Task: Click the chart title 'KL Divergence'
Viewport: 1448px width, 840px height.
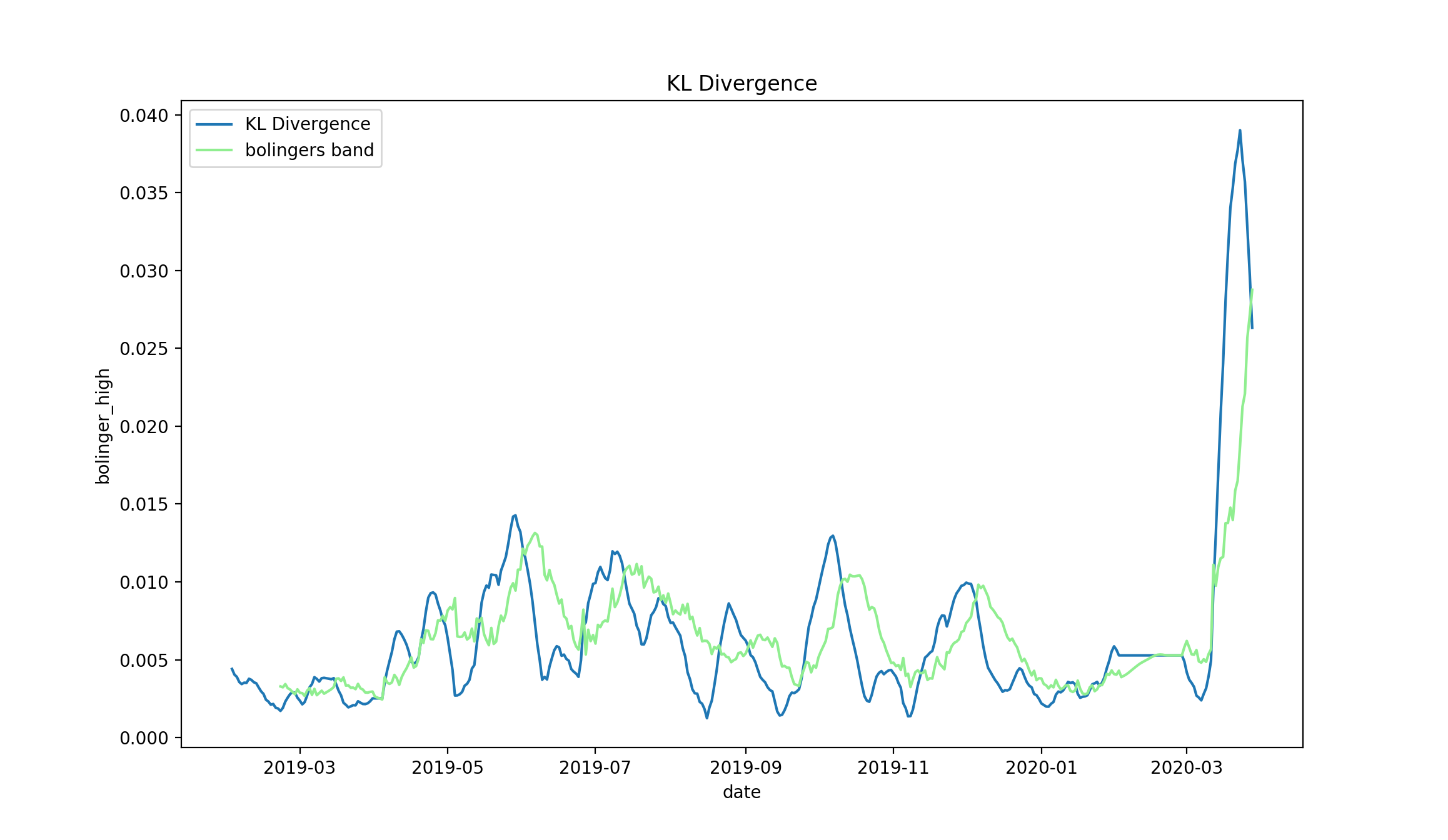Action: click(742, 84)
